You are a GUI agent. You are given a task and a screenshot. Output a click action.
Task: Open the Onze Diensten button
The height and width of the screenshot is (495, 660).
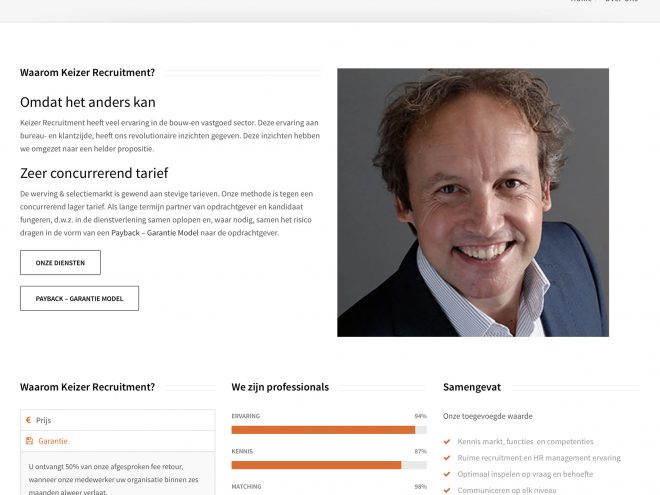pos(60,263)
